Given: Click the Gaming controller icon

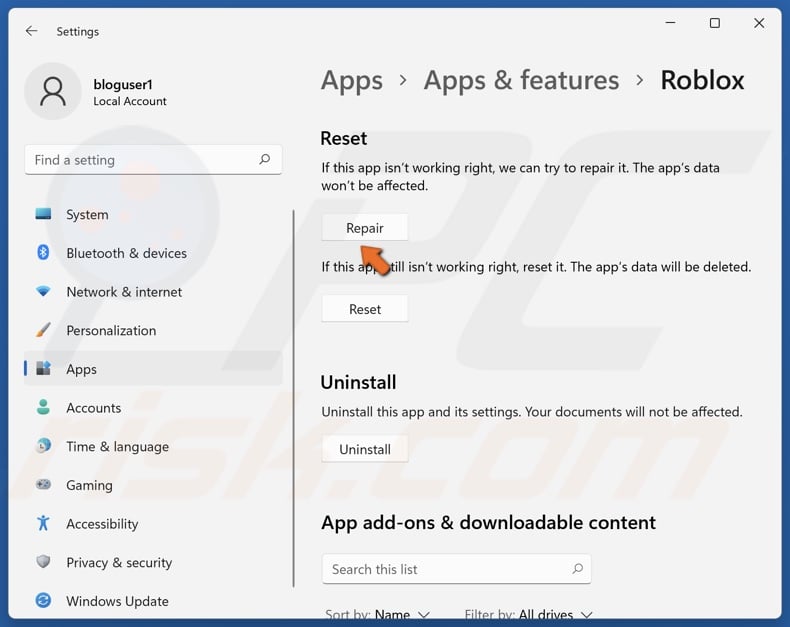Looking at the screenshot, I should [x=43, y=485].
